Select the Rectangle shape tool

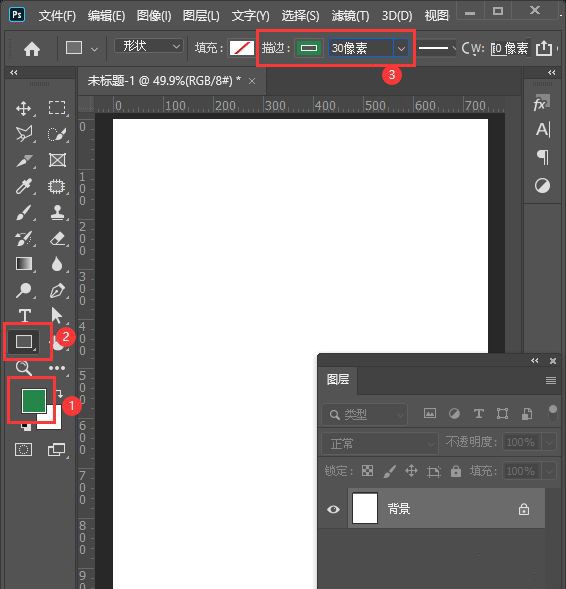pyautogui.click(x=24, y=341)
